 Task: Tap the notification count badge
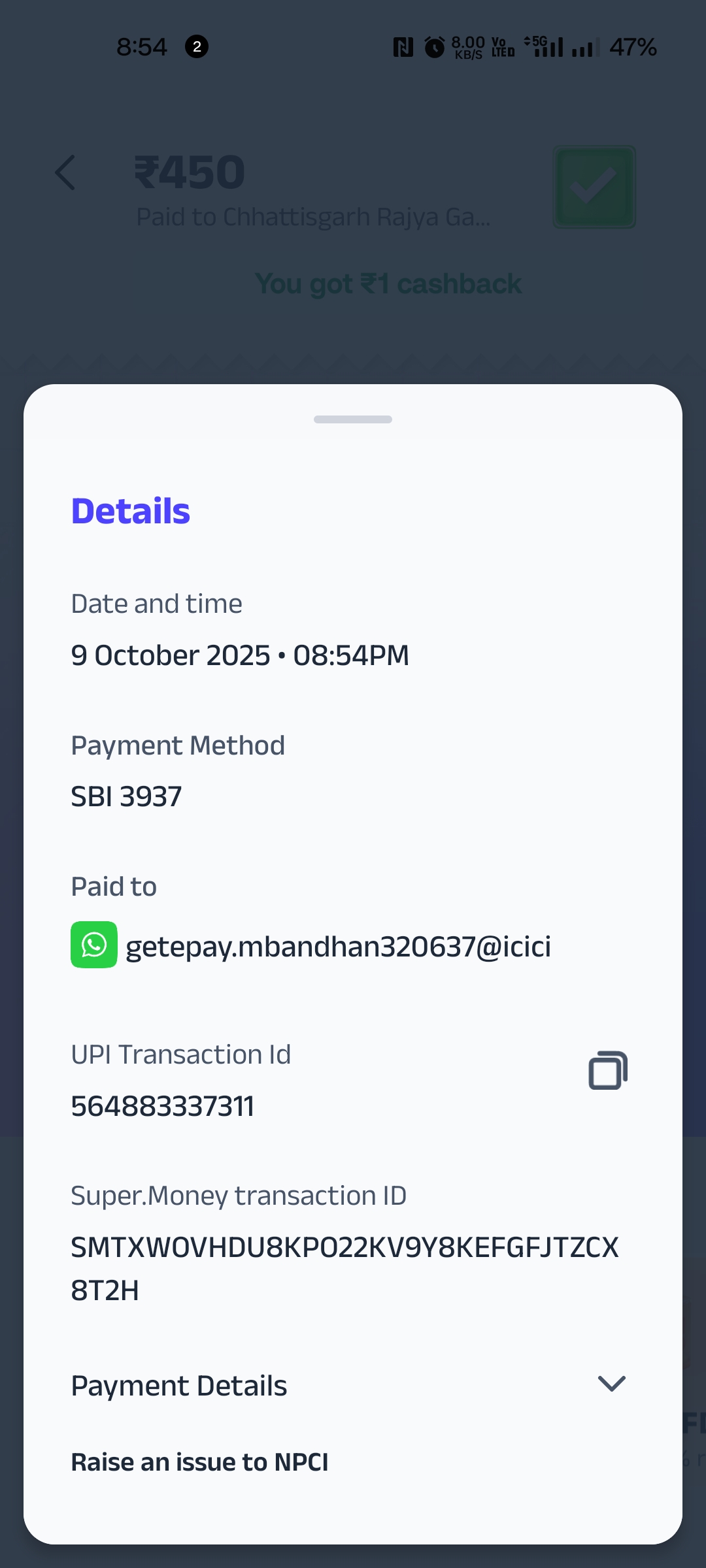coord(197,47)
